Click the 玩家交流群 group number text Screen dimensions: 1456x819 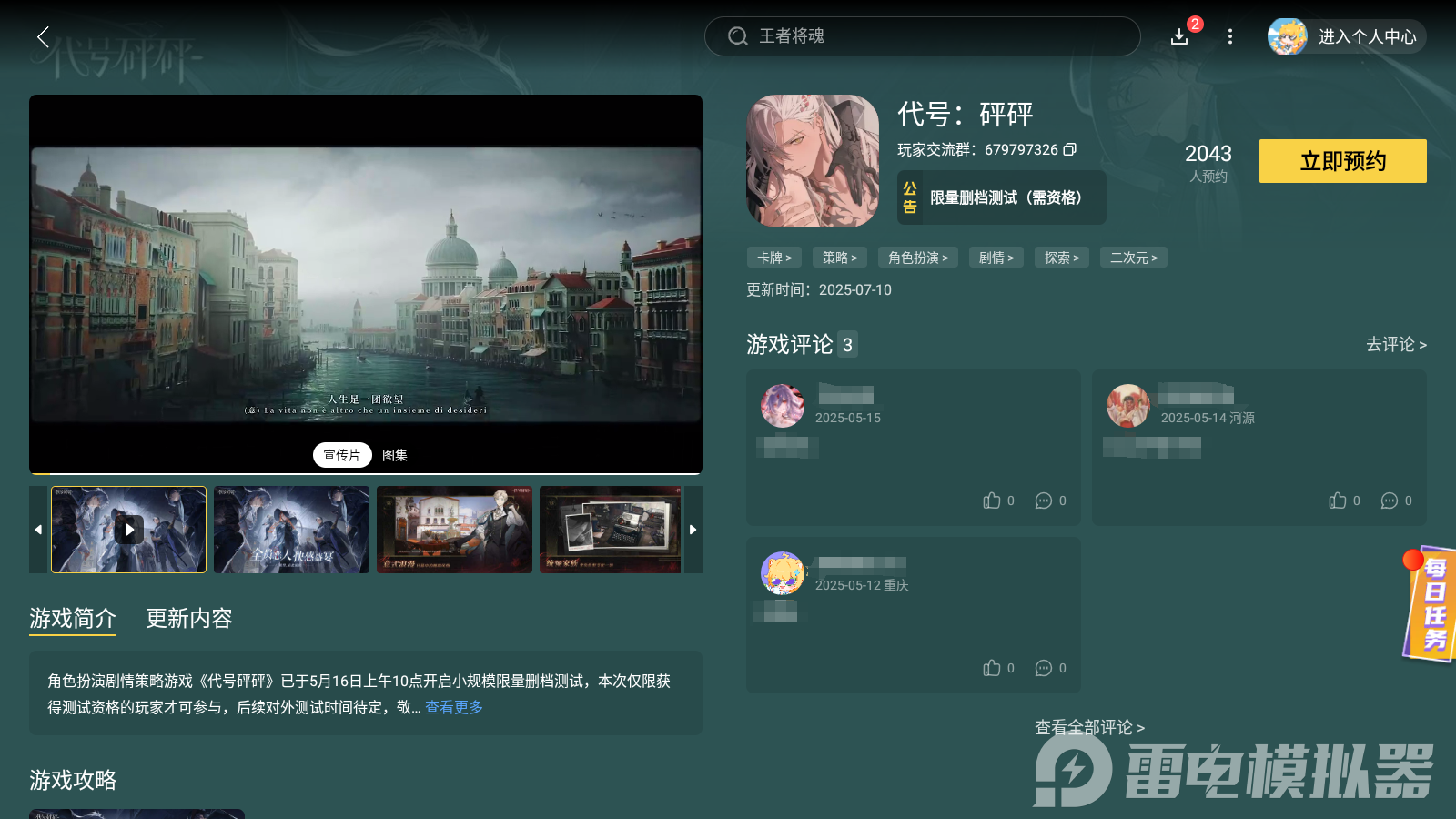[977, 149]
